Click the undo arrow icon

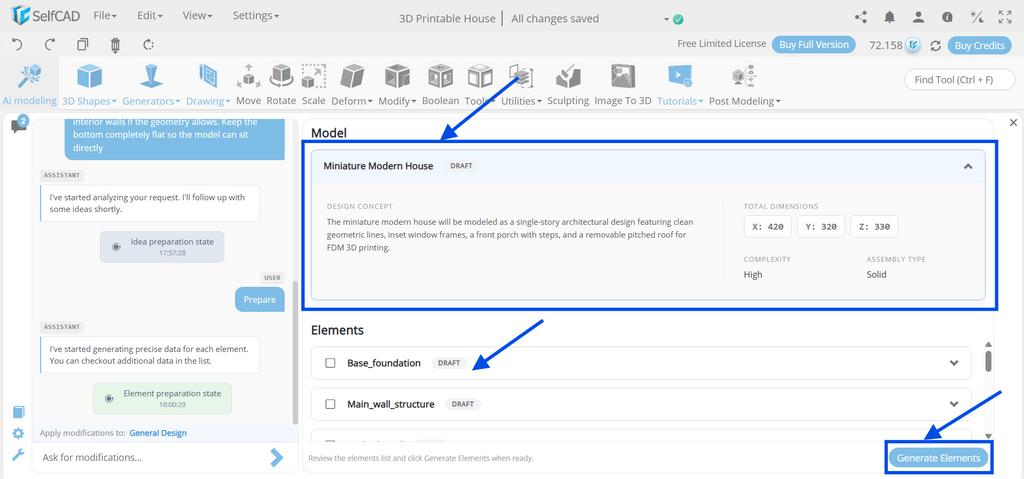coord(18,44)
